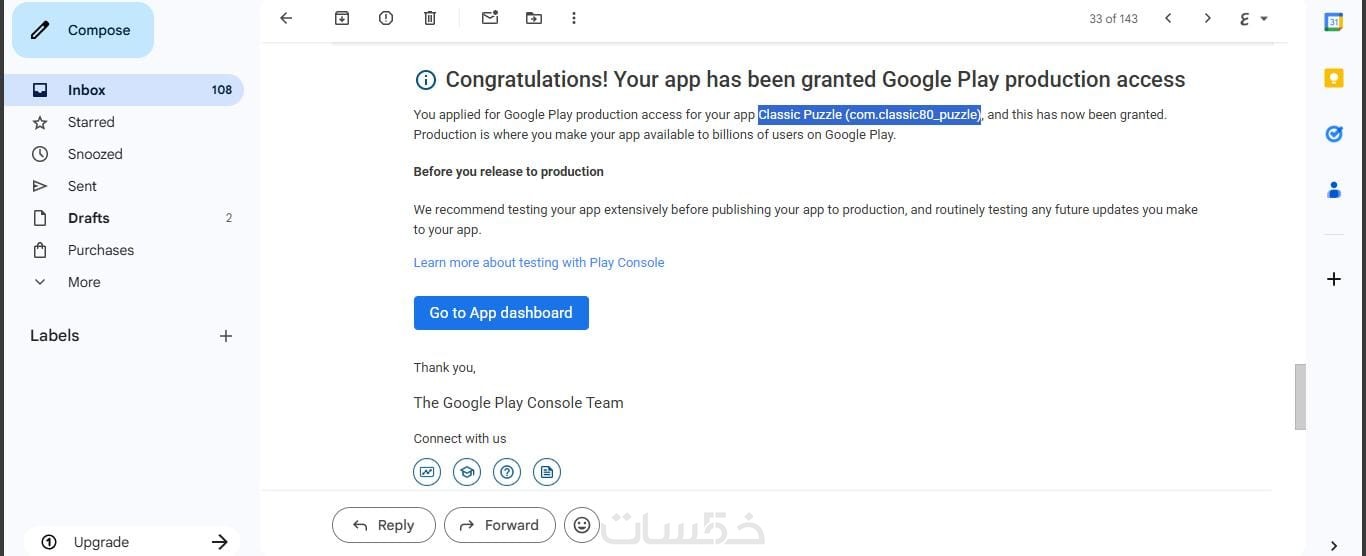Click Go to App dashboard button
Image resolution: width=1366 pixels, height=556 pixels.
[501, 313]
